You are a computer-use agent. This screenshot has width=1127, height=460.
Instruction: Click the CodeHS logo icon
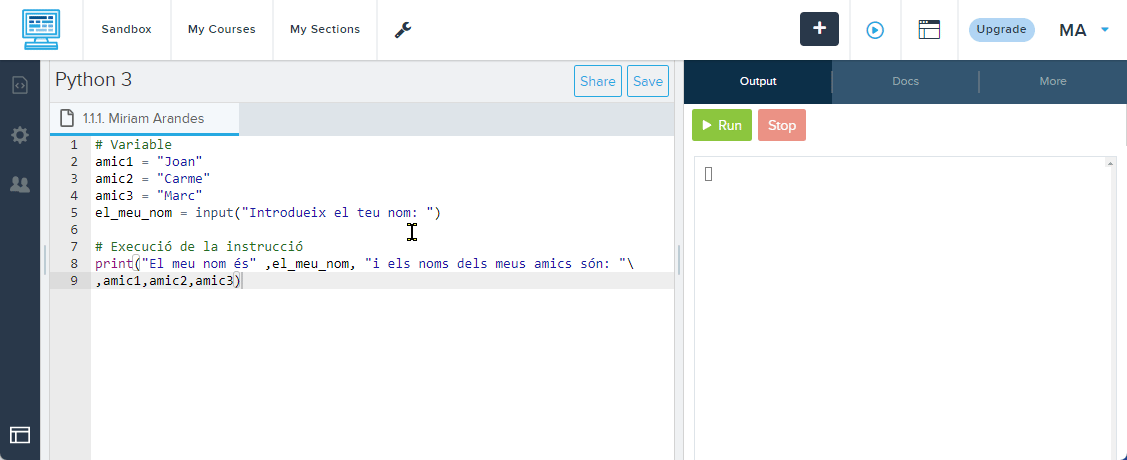(x=41, y=30)
